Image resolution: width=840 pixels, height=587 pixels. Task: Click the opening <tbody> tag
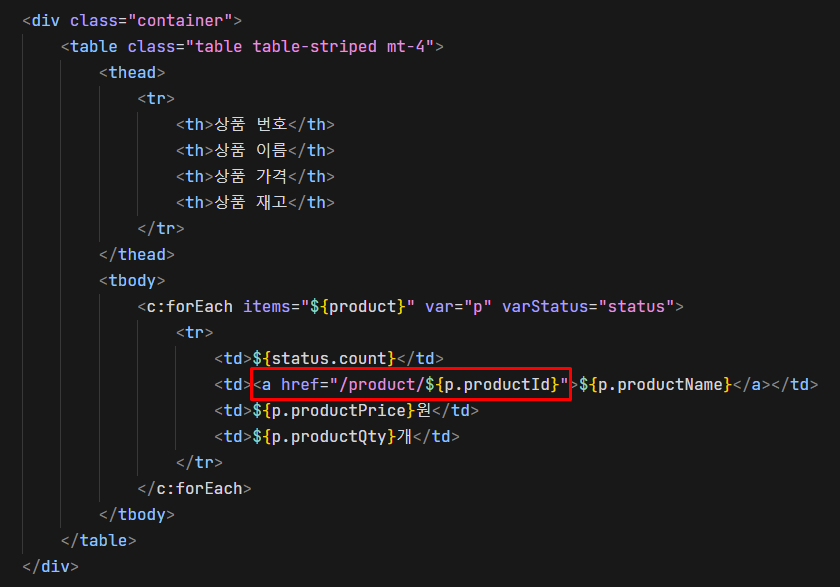pos(132,281)
